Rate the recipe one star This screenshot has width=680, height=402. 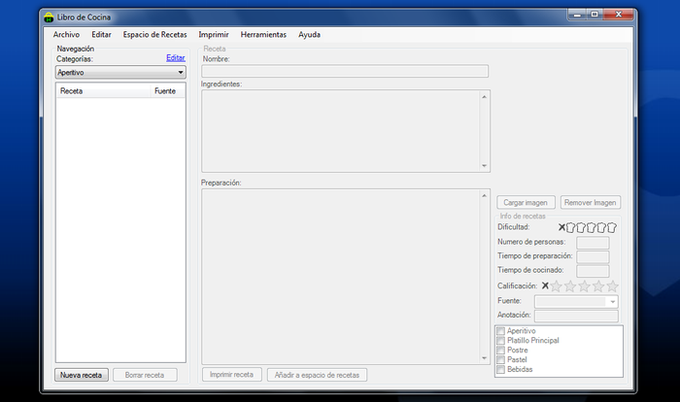556,286
